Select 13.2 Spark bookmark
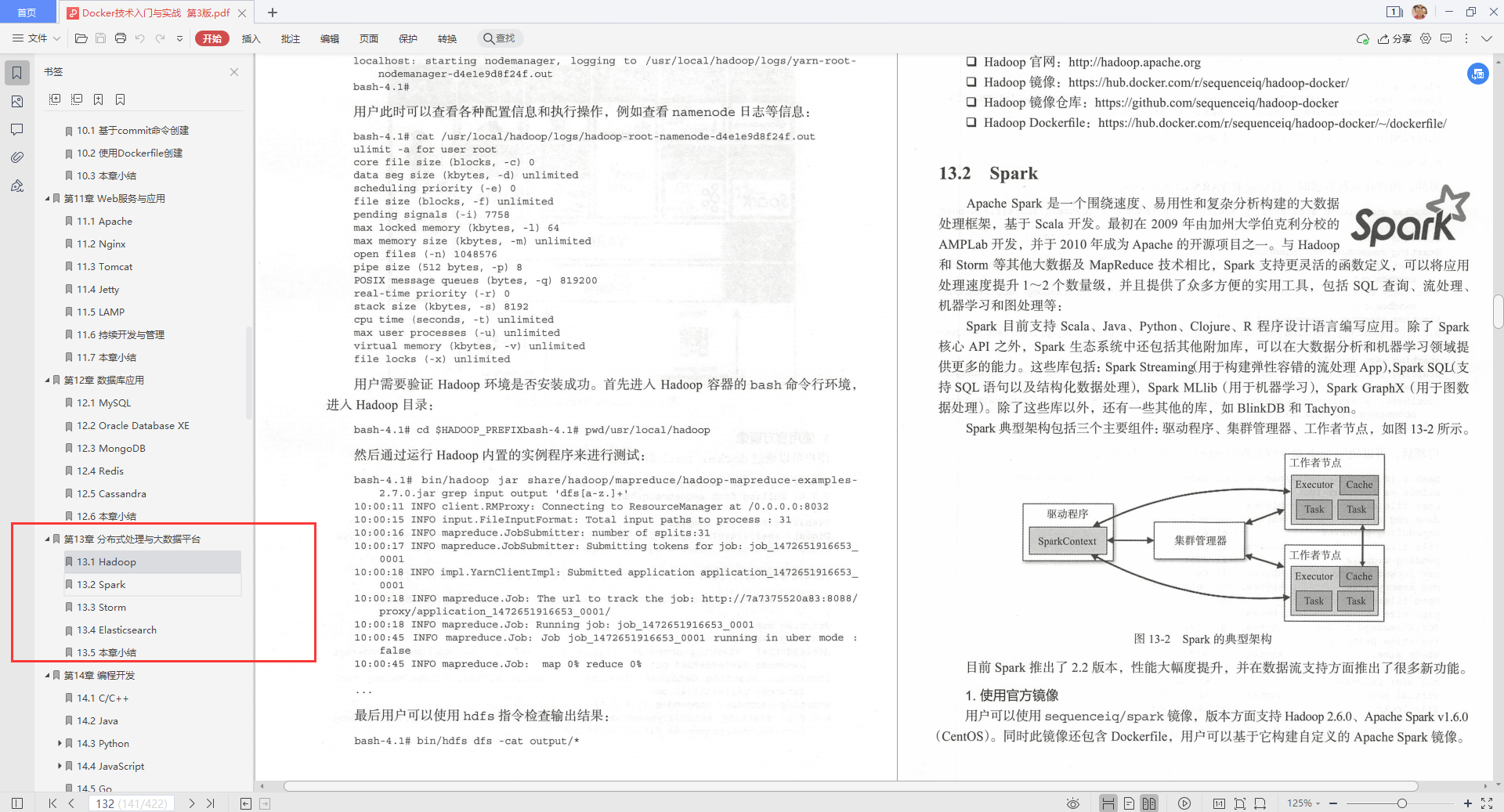 (152, 585)
